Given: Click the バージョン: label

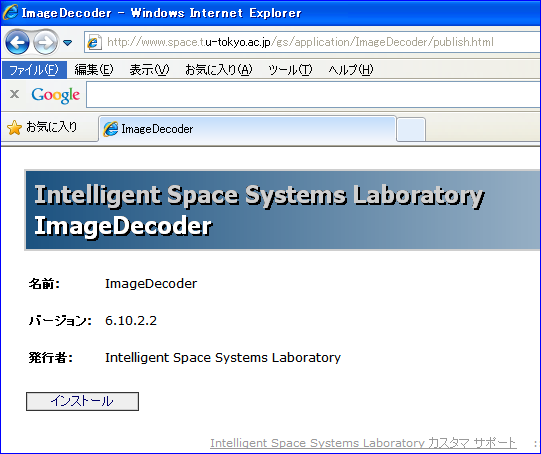Looking at the screenshot, I should coord(60,321).
